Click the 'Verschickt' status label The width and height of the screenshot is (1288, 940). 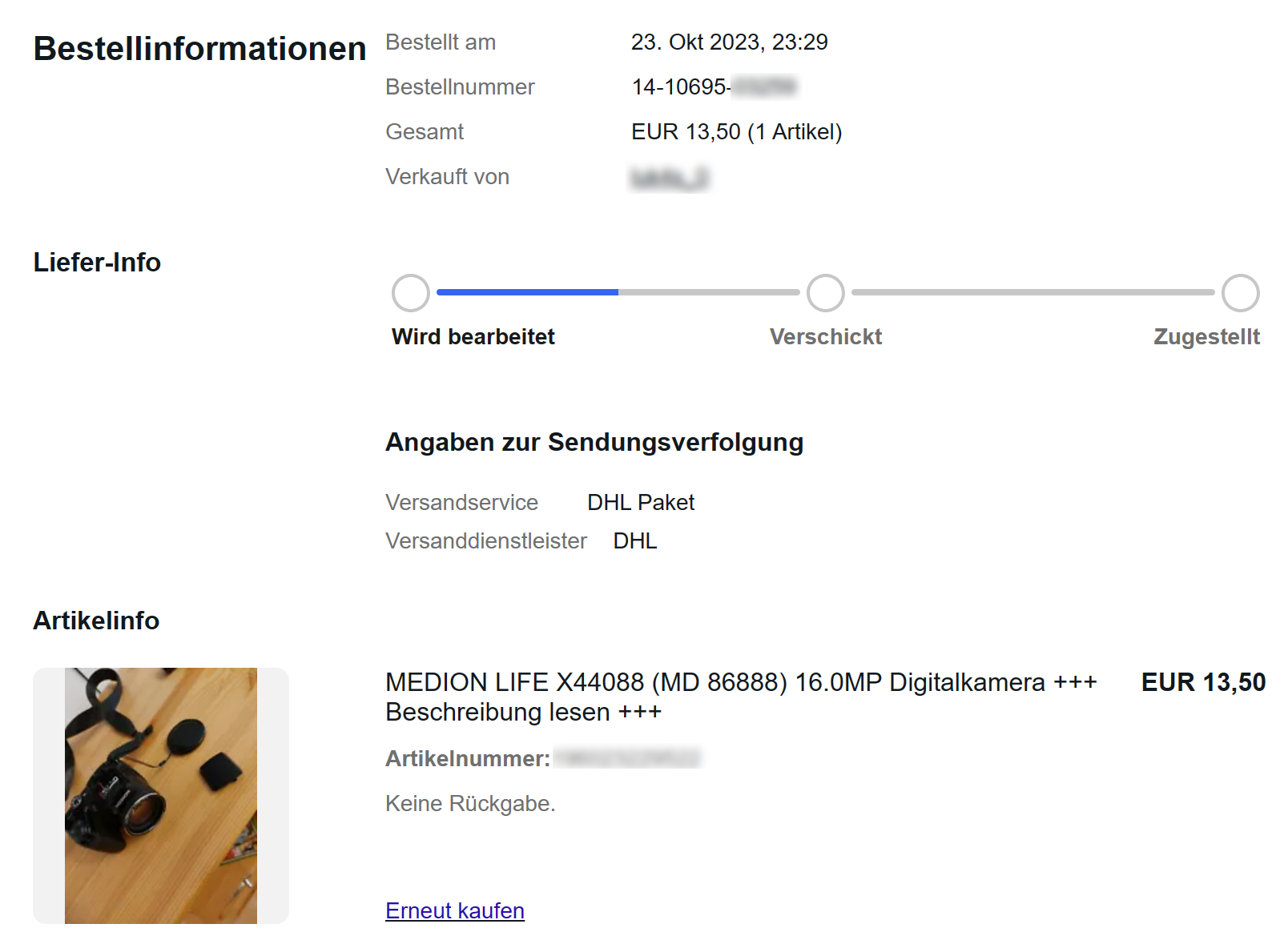point(826,336)
